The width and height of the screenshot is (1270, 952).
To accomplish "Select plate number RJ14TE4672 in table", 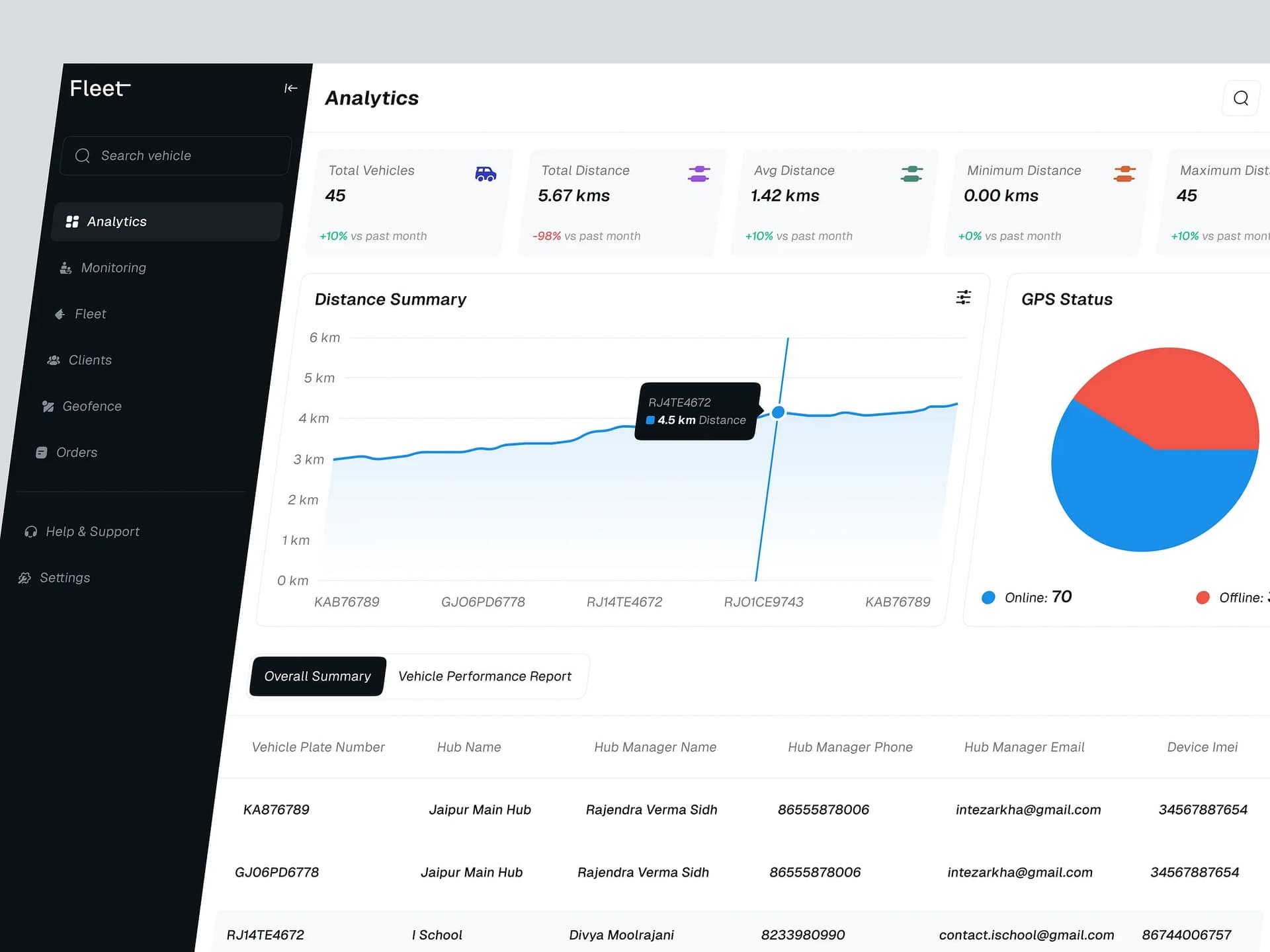I will pos(265,935).
